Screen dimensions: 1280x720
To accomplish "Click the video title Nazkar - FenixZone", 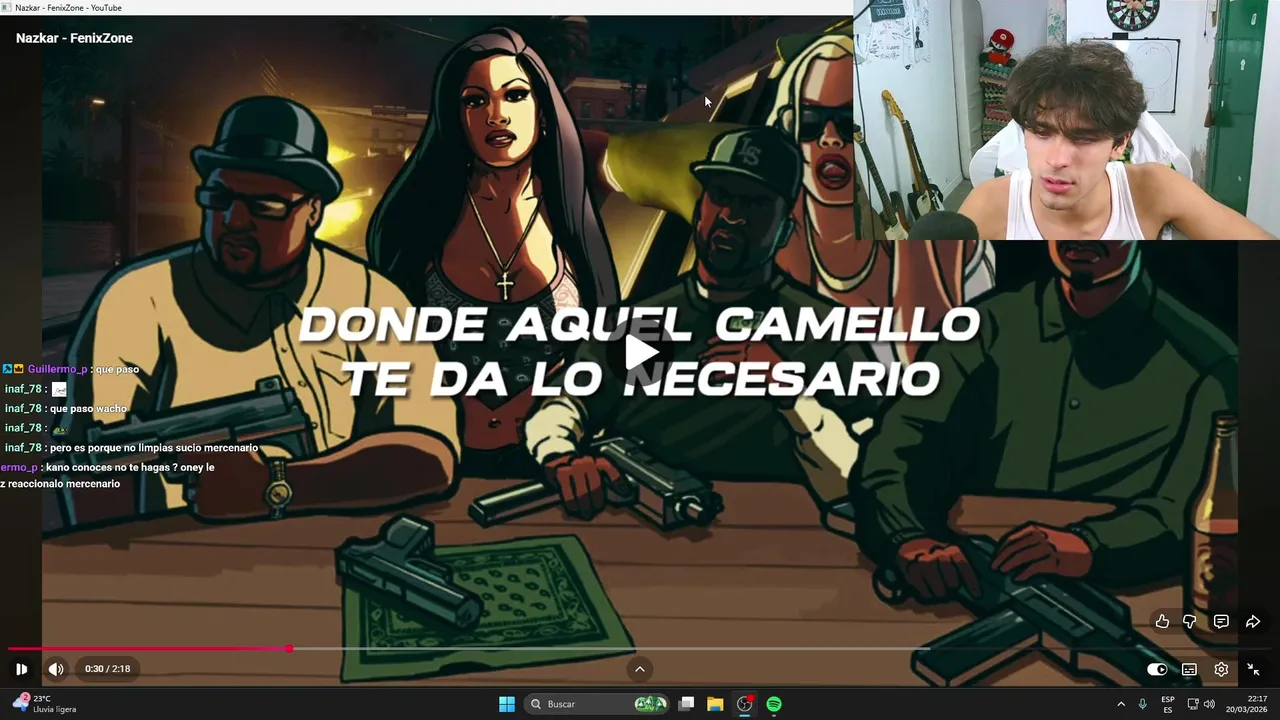I will [74, 38].
